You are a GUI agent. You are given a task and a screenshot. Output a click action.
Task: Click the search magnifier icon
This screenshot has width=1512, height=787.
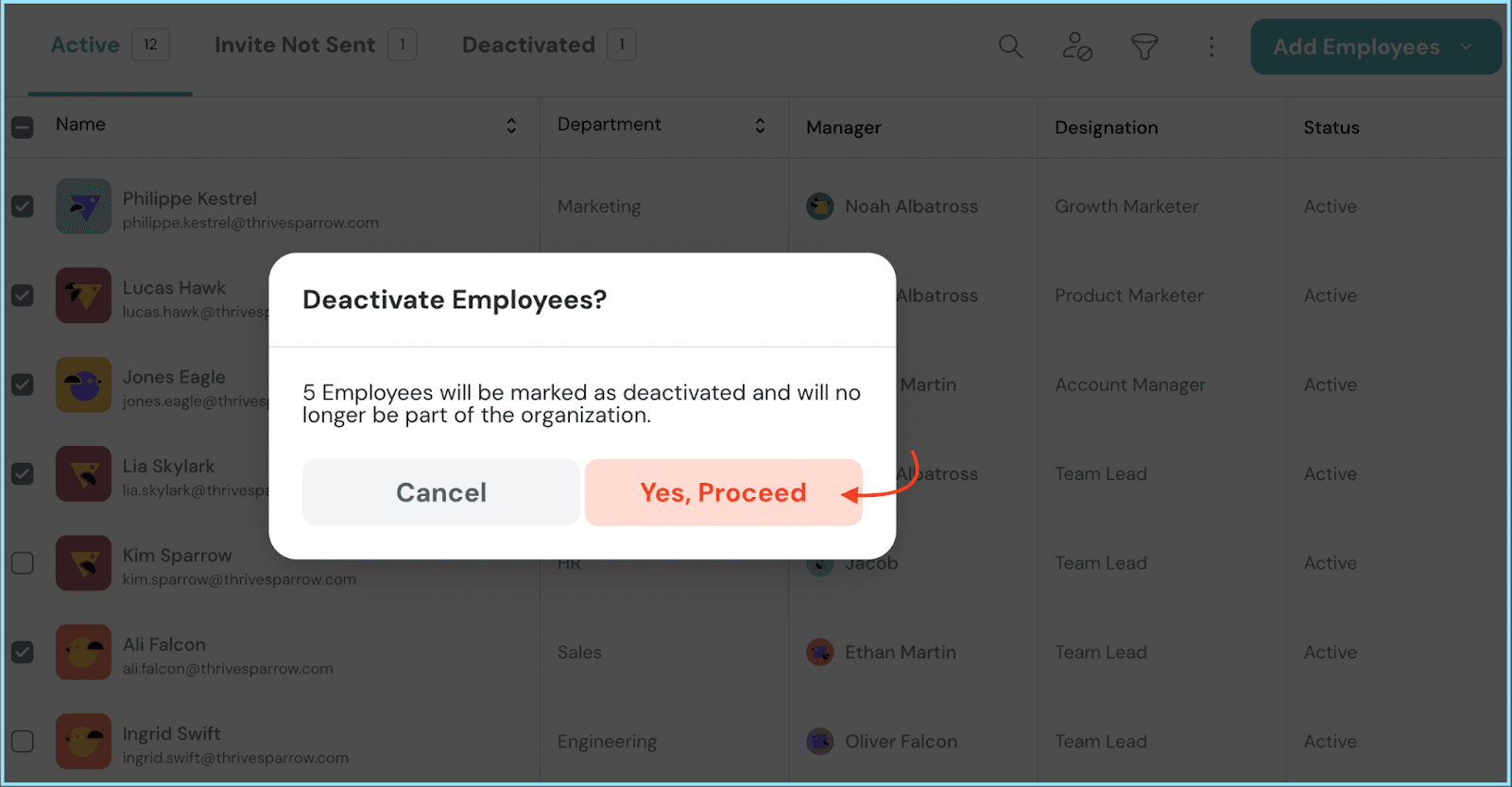click(1010, 46)
